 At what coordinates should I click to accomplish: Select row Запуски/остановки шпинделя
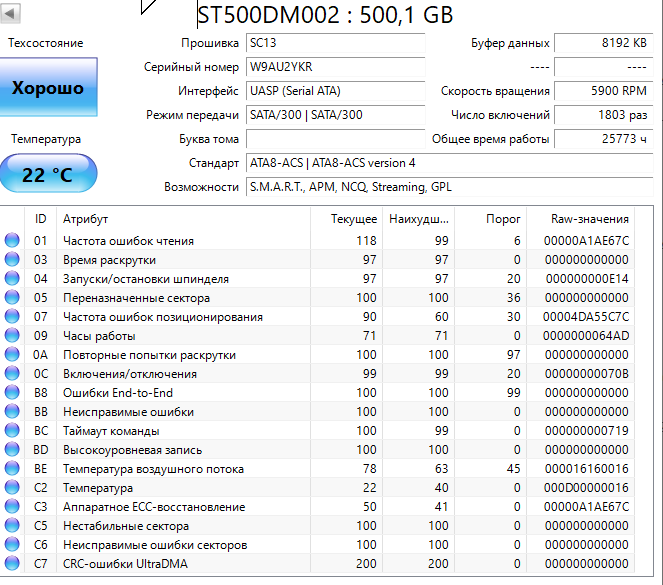(318, 279)
